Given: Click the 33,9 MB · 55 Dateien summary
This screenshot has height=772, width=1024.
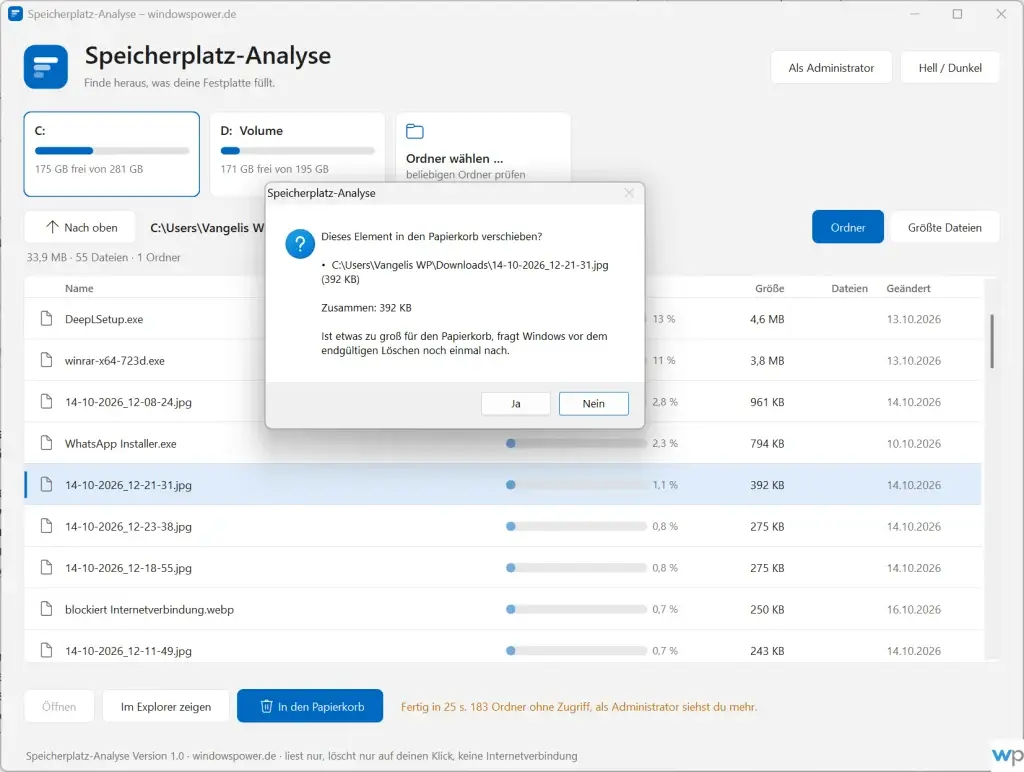Looking at the screenshot, I should (103, 257).
